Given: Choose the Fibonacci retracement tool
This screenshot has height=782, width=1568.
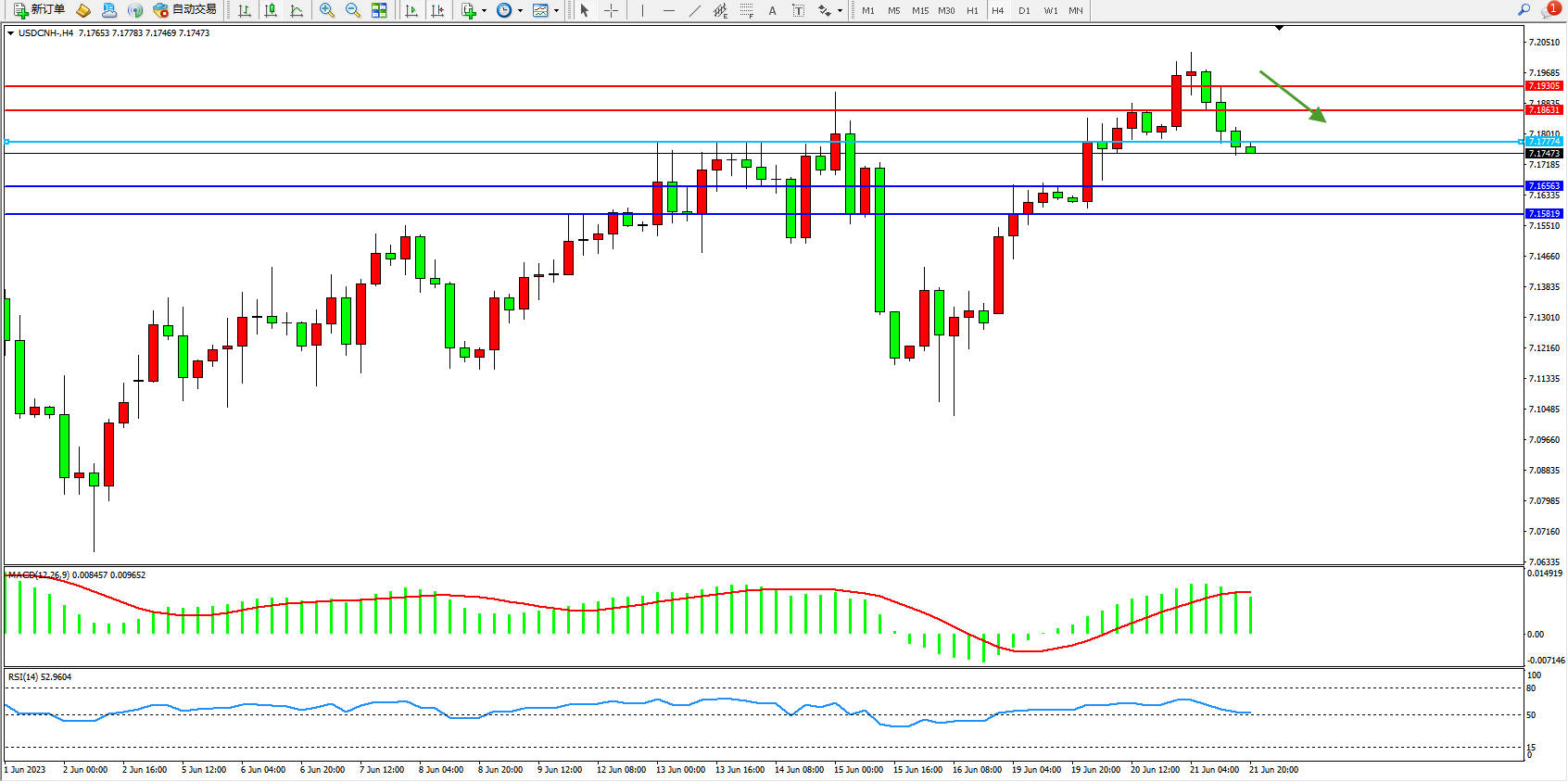Looking at the screenshot, I should click(x=747, y=10).
